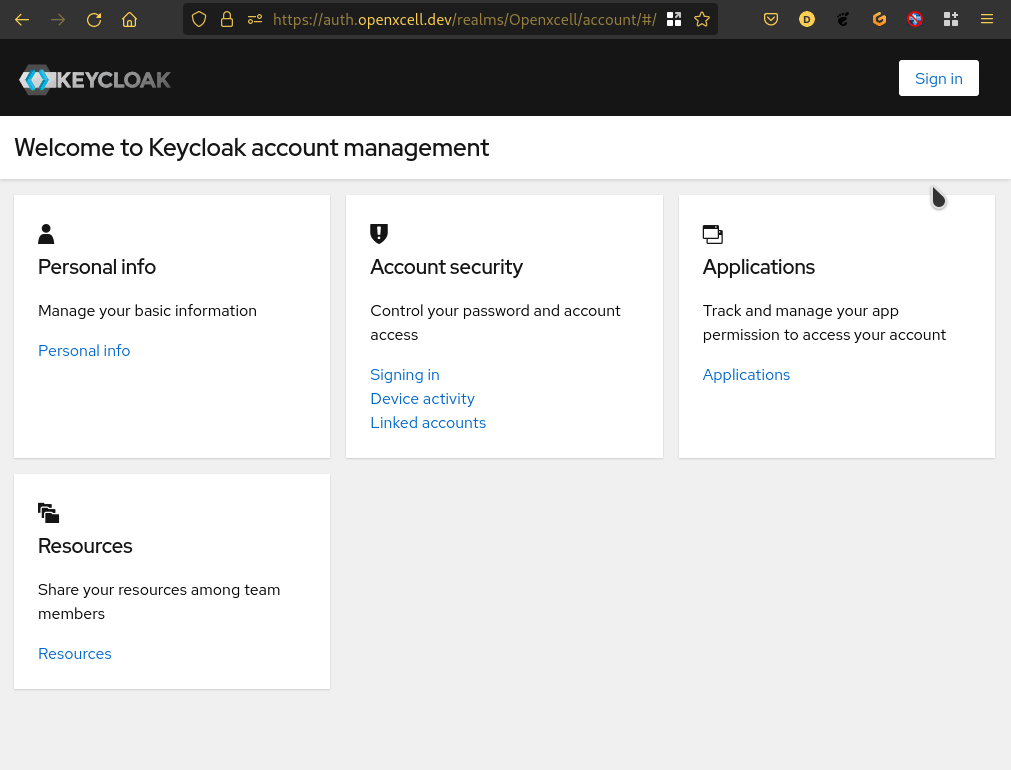Click the Applications window icon
1011x770 pixels.
coord(712,234)
